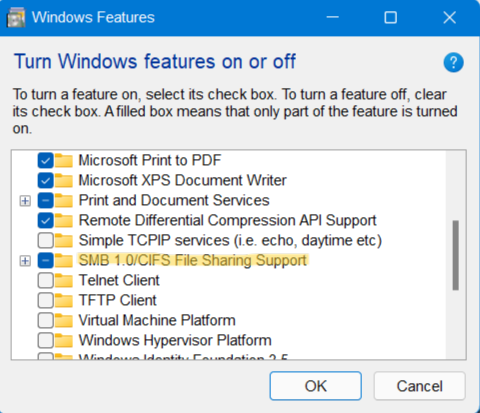480x413 pixels.
Task: Toggle Remote Differential Compression API Support checkbox
Action: (45, 221)
